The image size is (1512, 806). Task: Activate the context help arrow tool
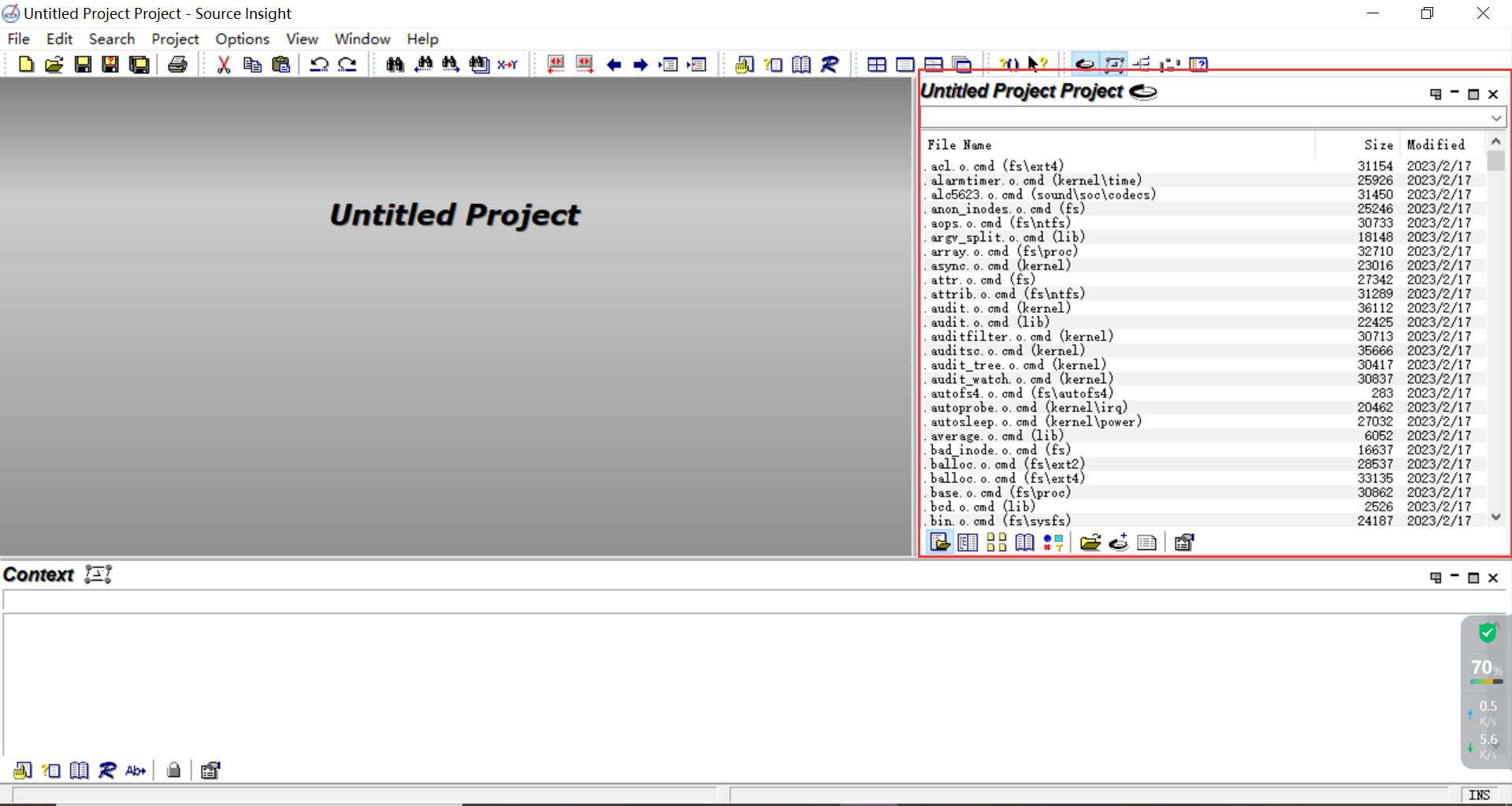[x=1036, y=64]
